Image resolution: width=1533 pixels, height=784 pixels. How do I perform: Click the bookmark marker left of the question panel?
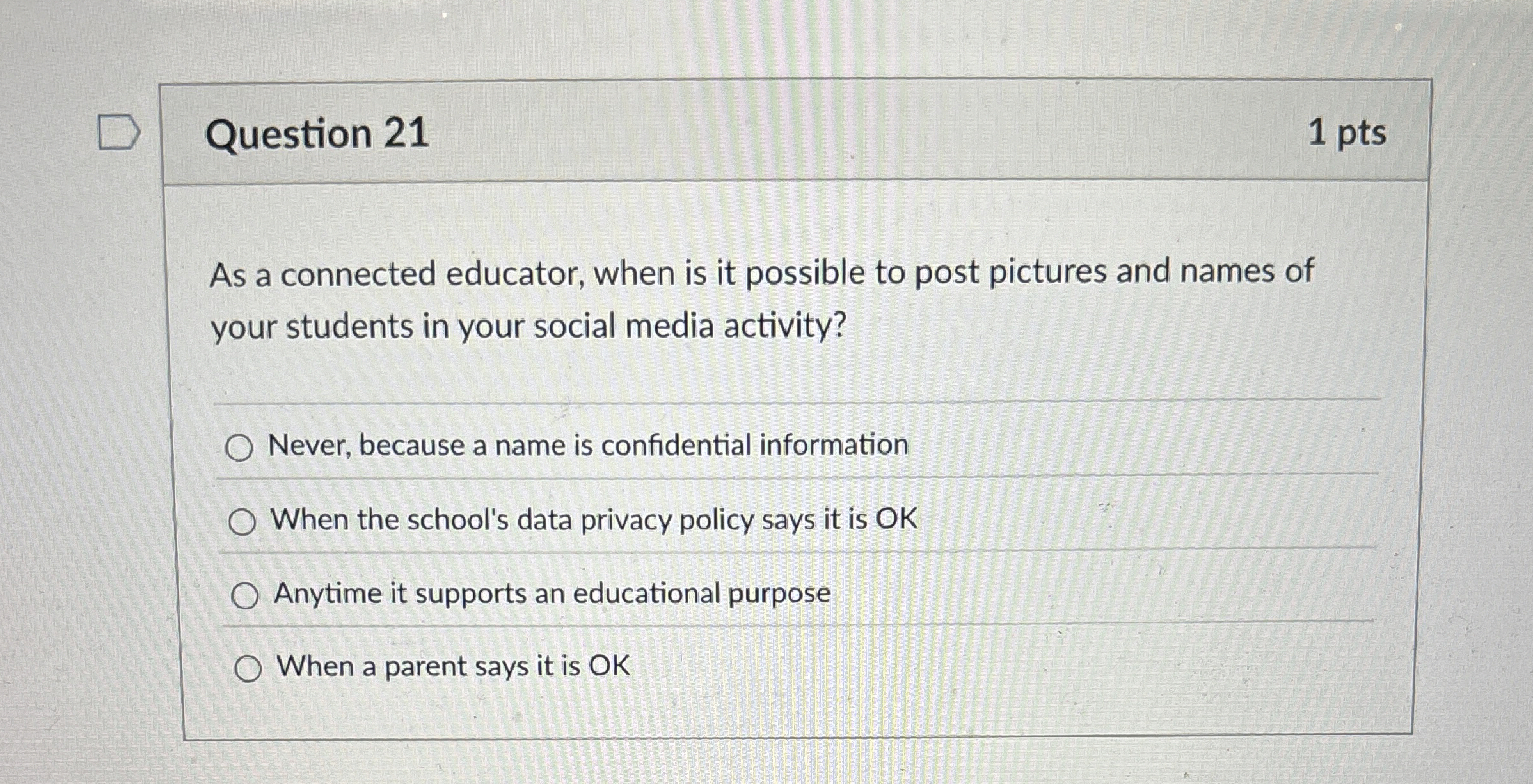[118, 130]
